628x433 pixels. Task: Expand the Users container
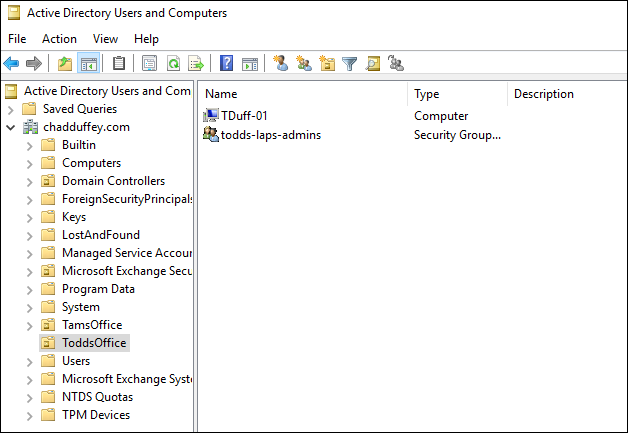pyautogui.click(x=30, y=361)
